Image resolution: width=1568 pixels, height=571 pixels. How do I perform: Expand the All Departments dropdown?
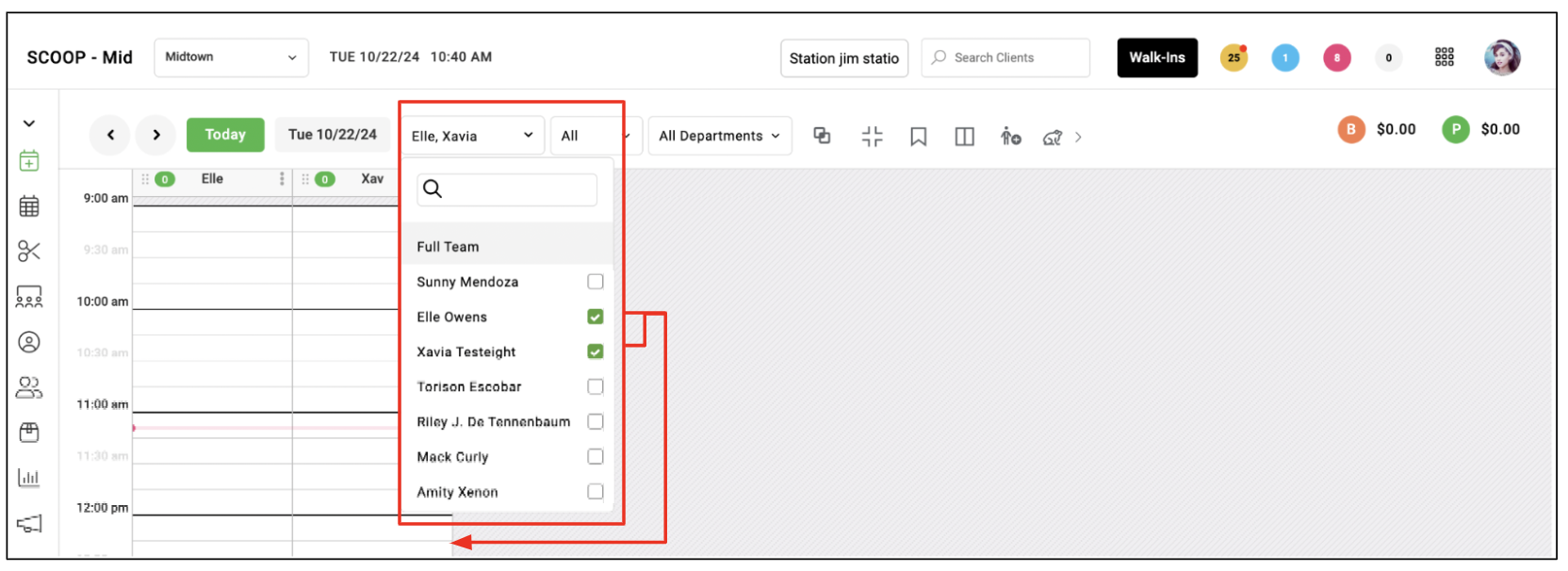[719, 136]
